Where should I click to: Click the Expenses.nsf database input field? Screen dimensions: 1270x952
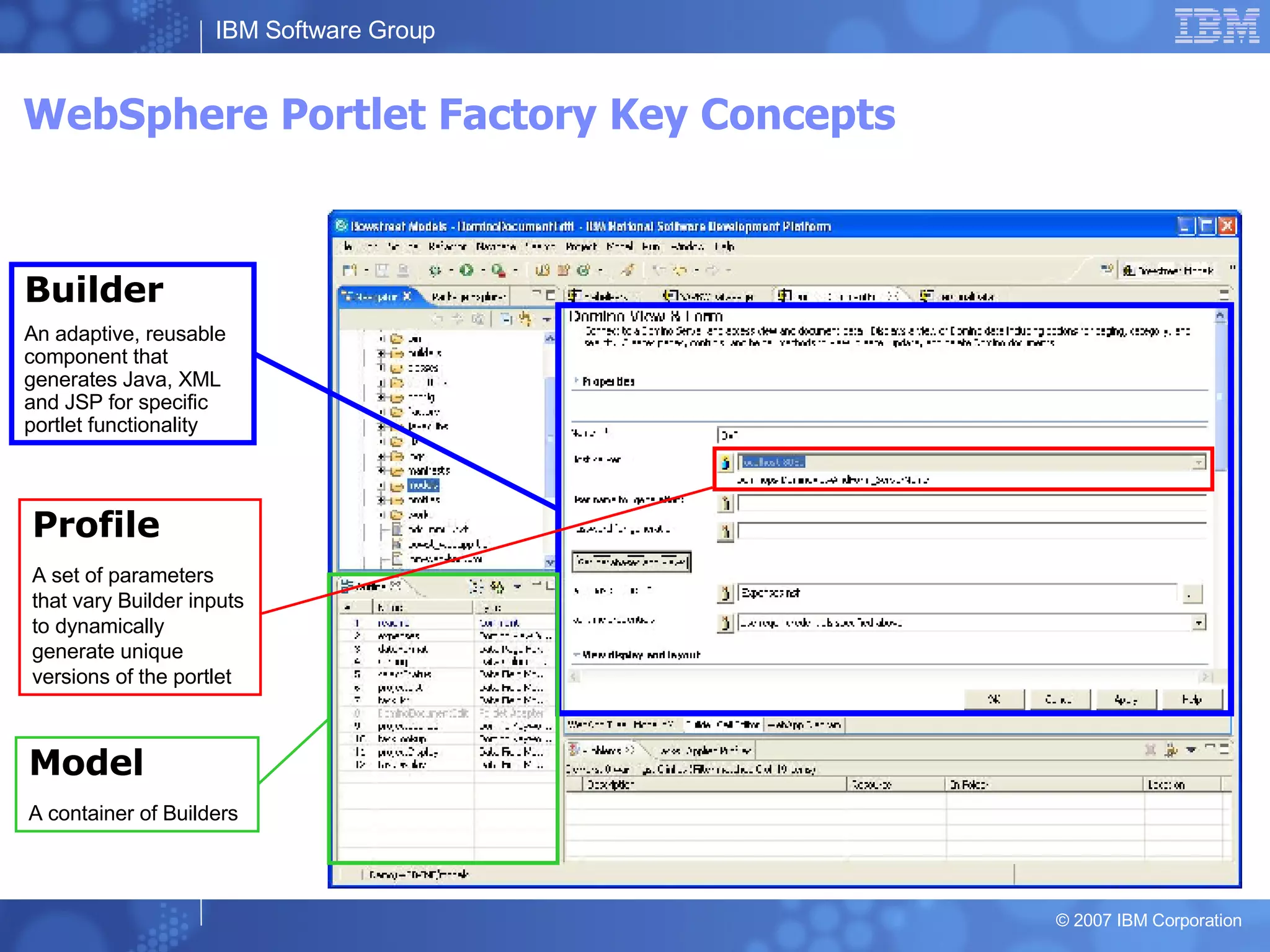click(x=957, y=593)
